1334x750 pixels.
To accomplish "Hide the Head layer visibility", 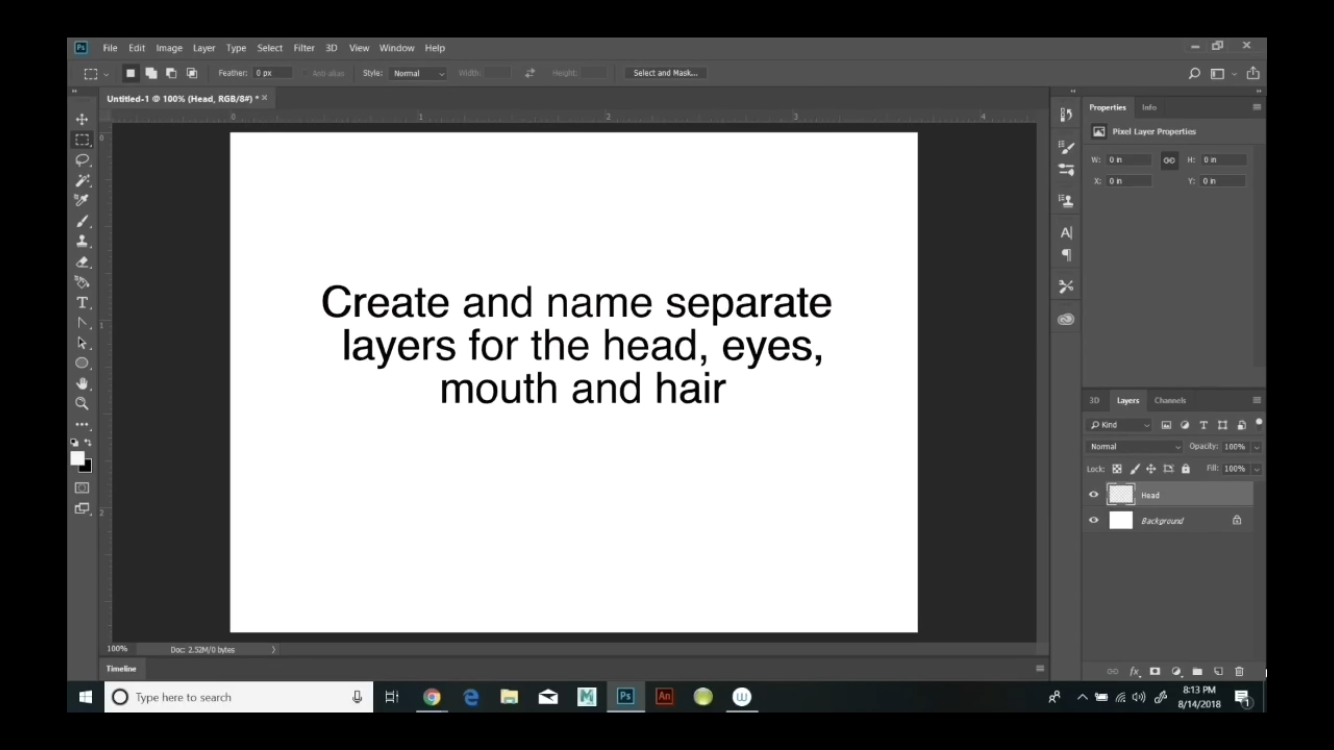I will 1093,494.
